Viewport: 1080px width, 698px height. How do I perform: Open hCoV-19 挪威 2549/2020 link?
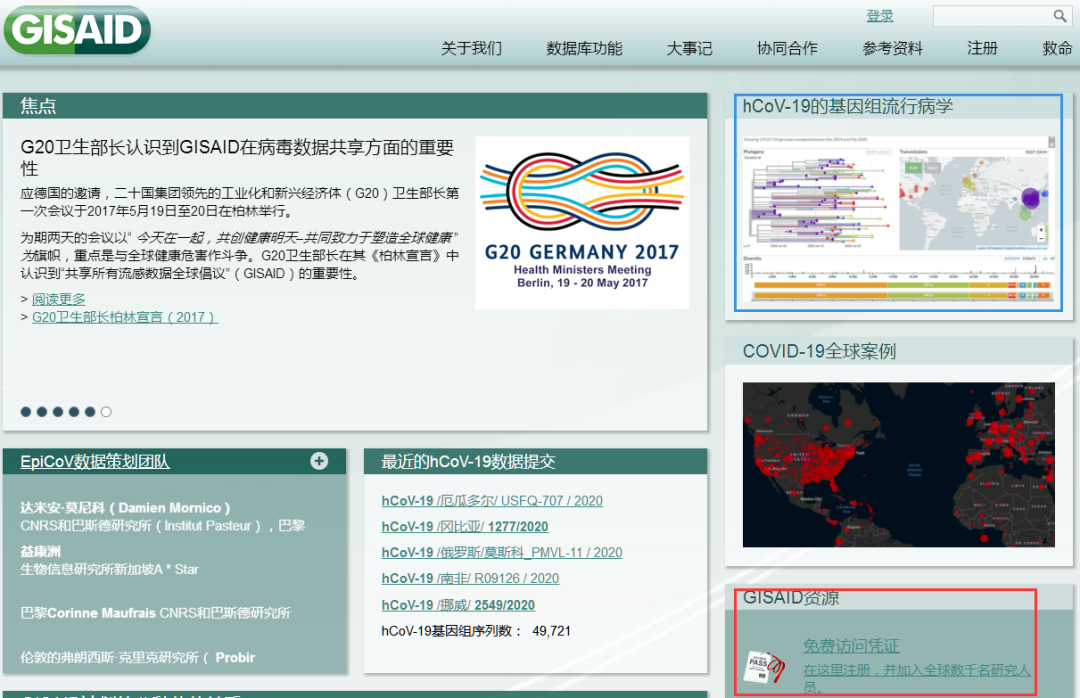(458, 605)
